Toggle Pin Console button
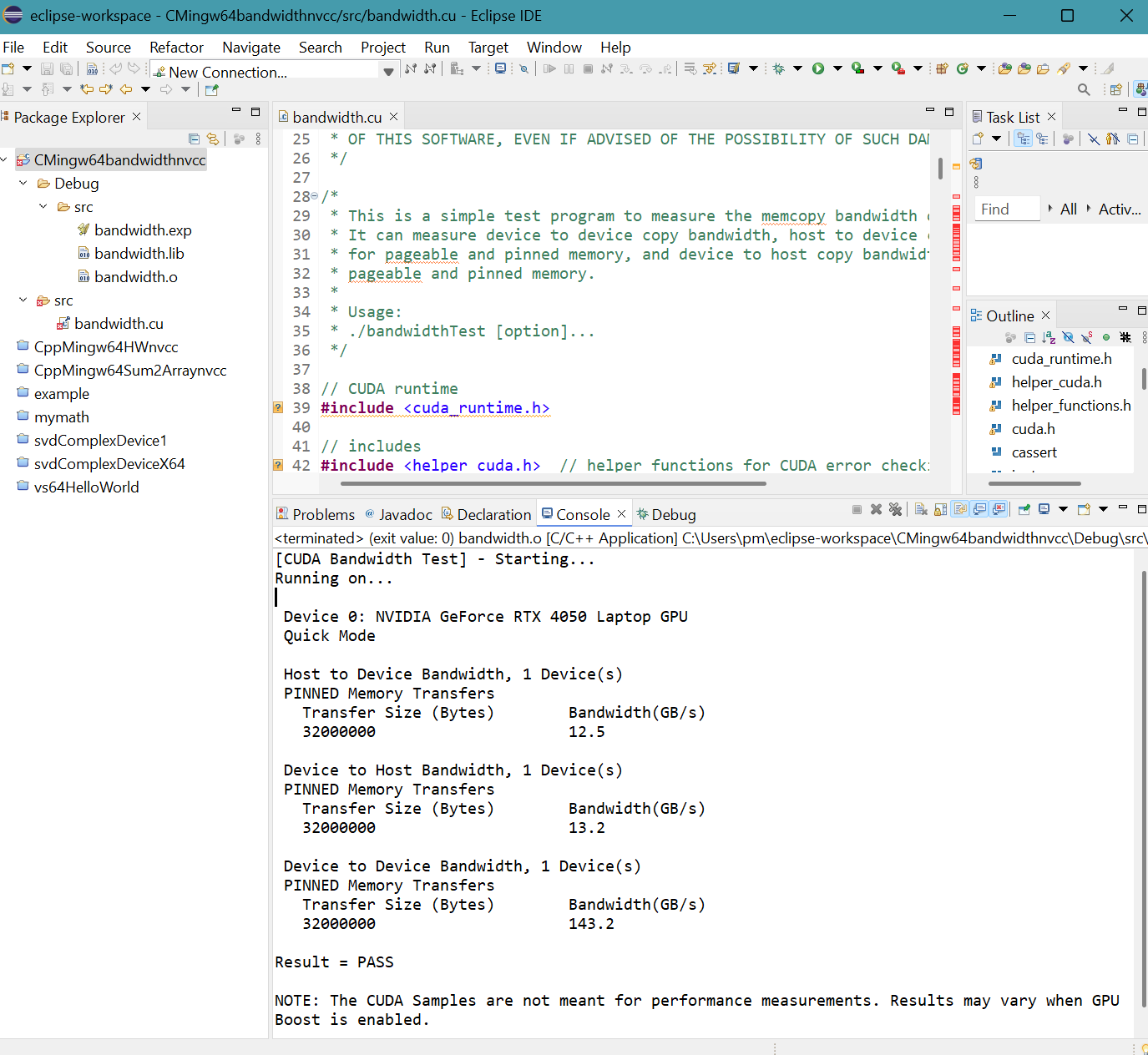1148x1055 pixels. (1024, 509)
